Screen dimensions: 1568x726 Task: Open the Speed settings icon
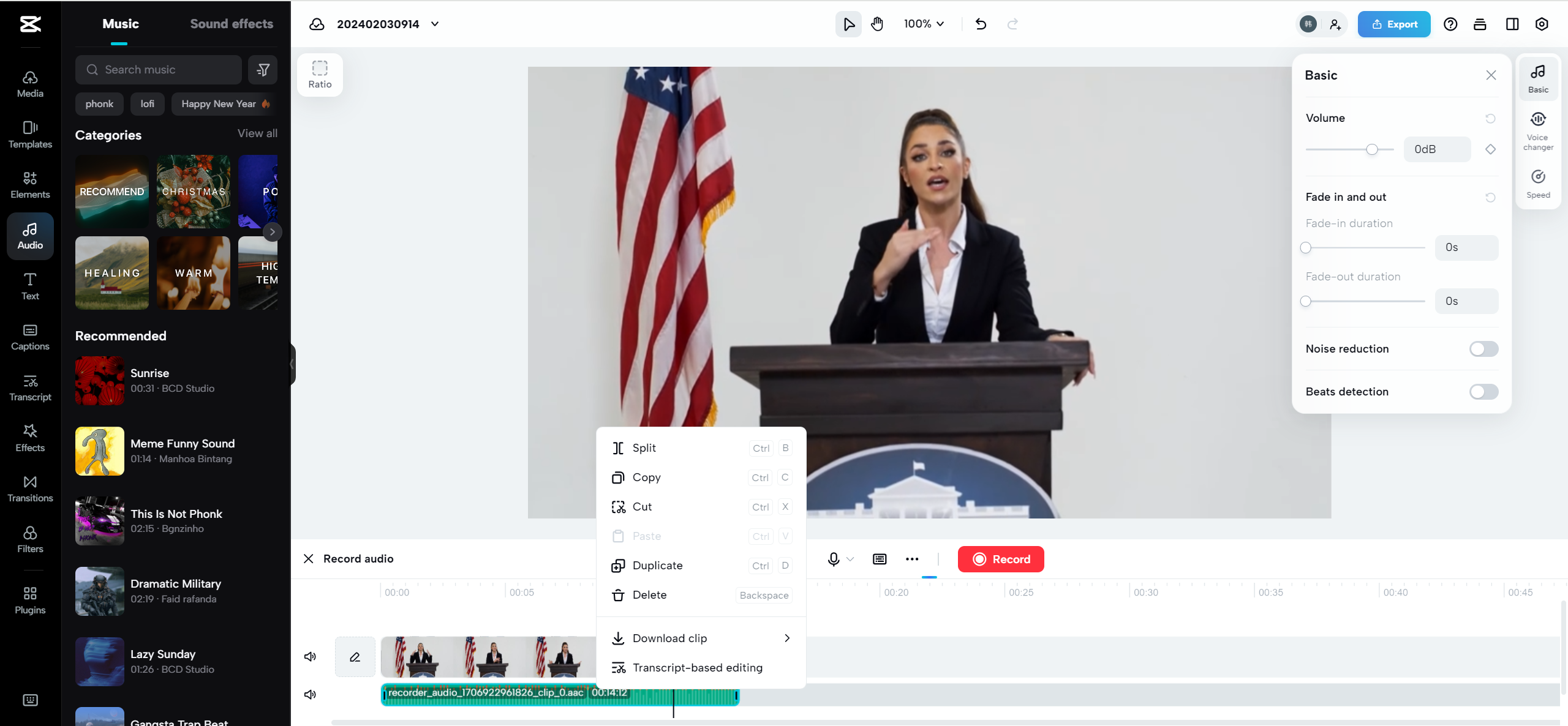point(1537,184)
